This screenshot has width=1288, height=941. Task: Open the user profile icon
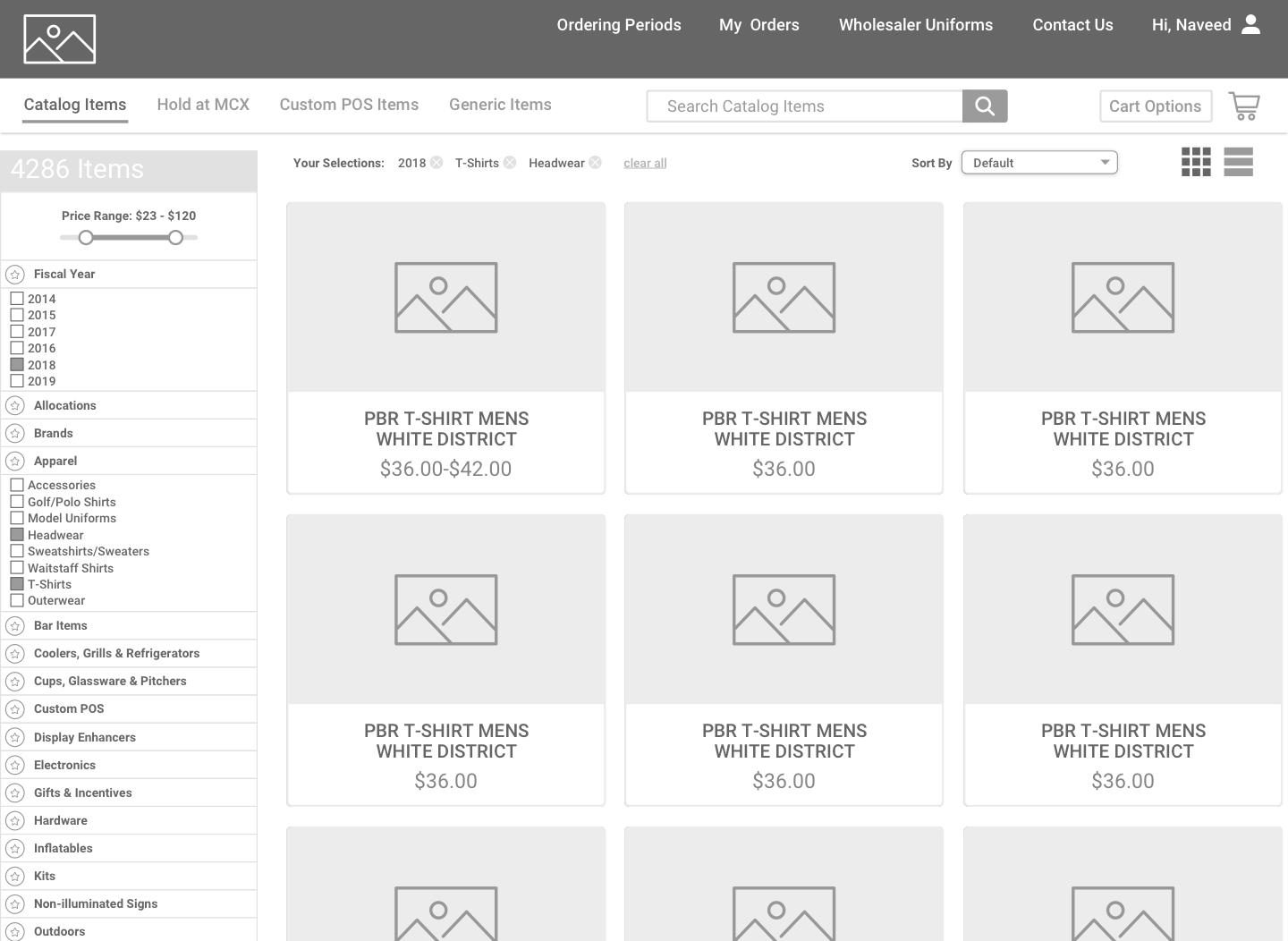point(1251,24)
